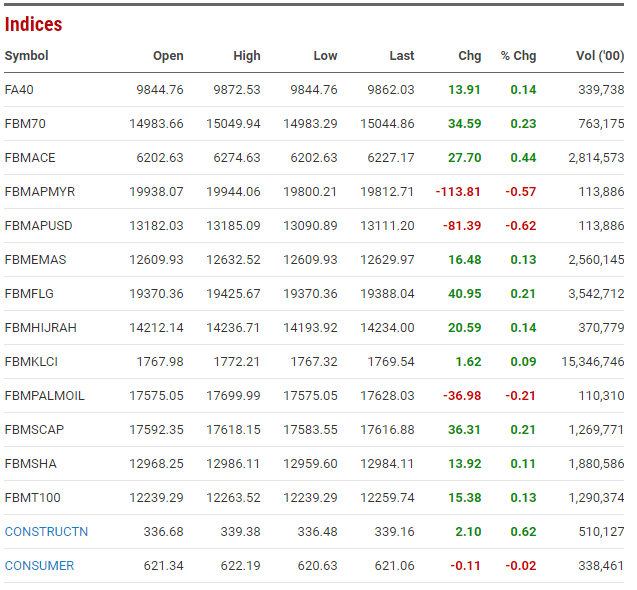Image resolution: width=637 pixels, height=590 pixels.
Task: Click FBMKLCI last value 1769.54
Action: point(391,362)
